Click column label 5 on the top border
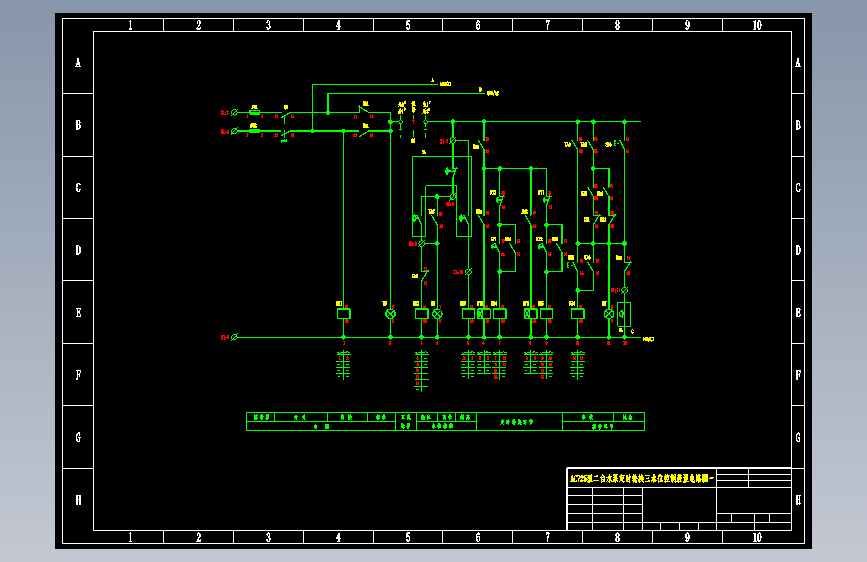The width and height of the screenshot is (867, 562). point(408,25)
